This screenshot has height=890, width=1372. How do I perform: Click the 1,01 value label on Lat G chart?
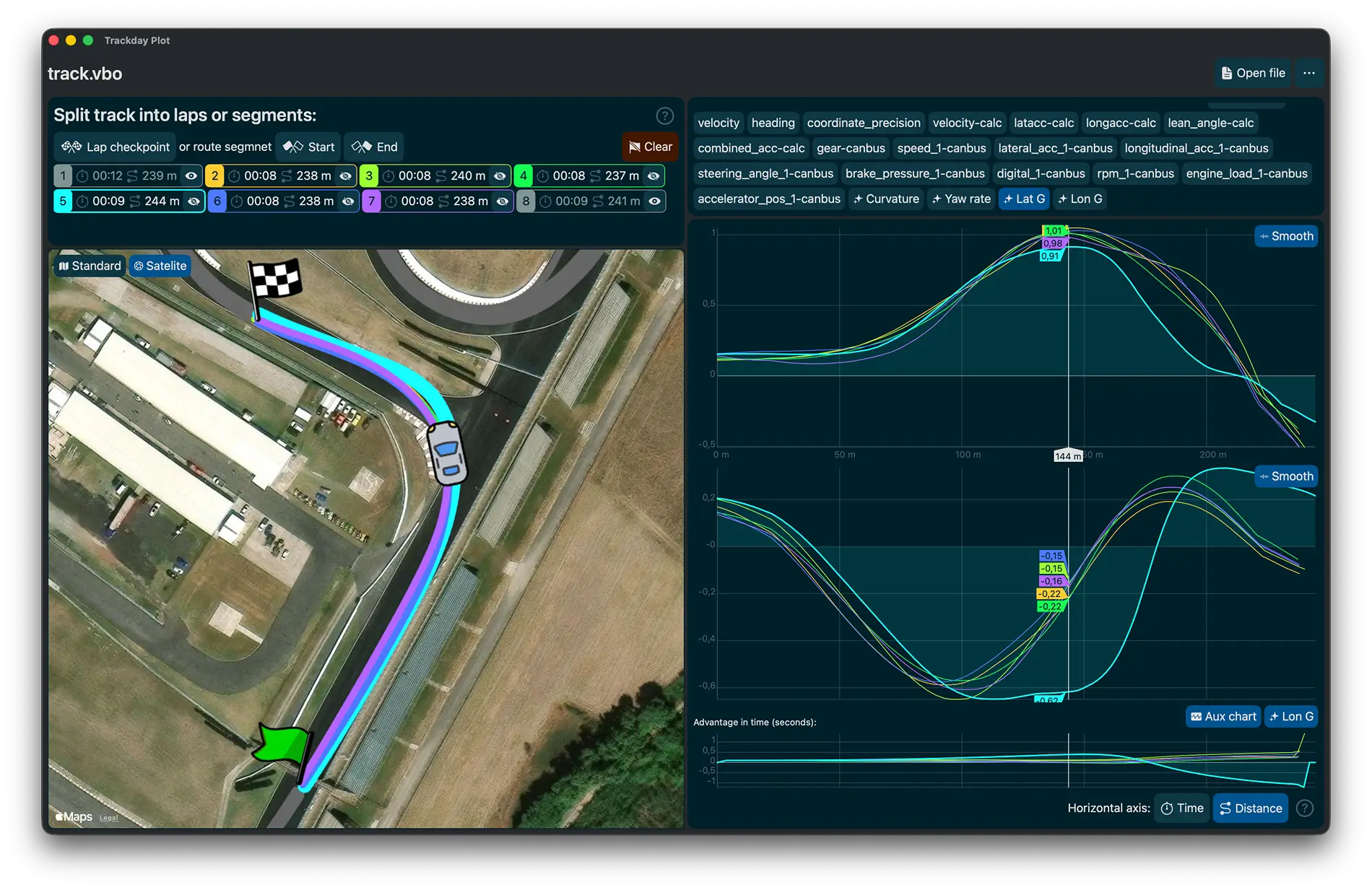coord(1054,231)
